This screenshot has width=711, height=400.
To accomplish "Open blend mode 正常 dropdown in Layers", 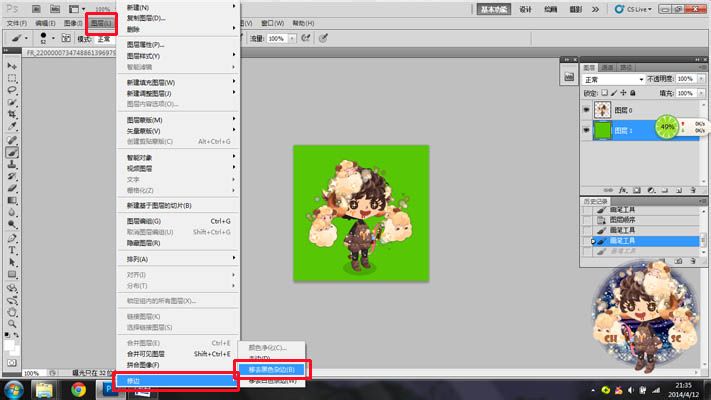I will click(x=613, y=79).
